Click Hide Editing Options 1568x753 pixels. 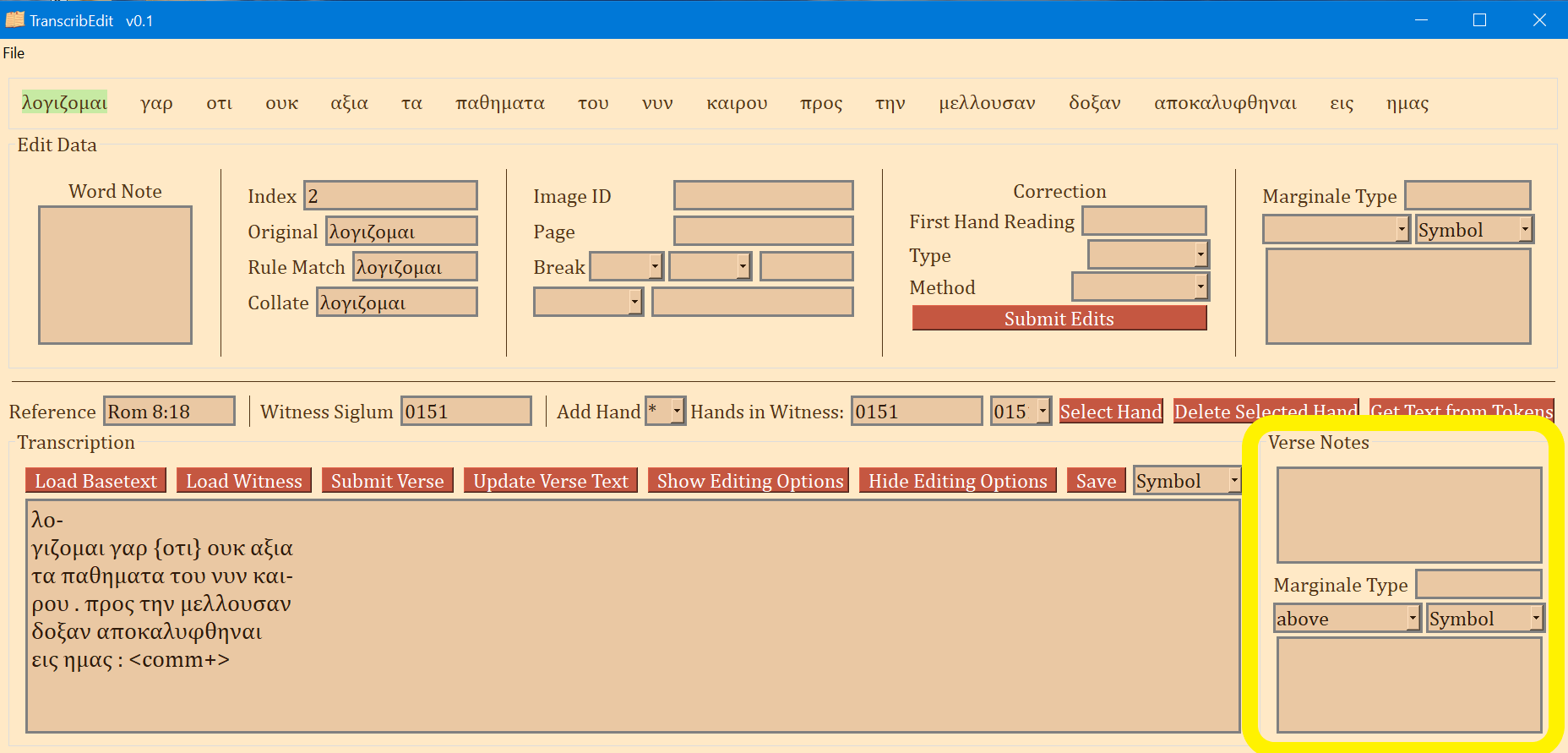[957, 480]
